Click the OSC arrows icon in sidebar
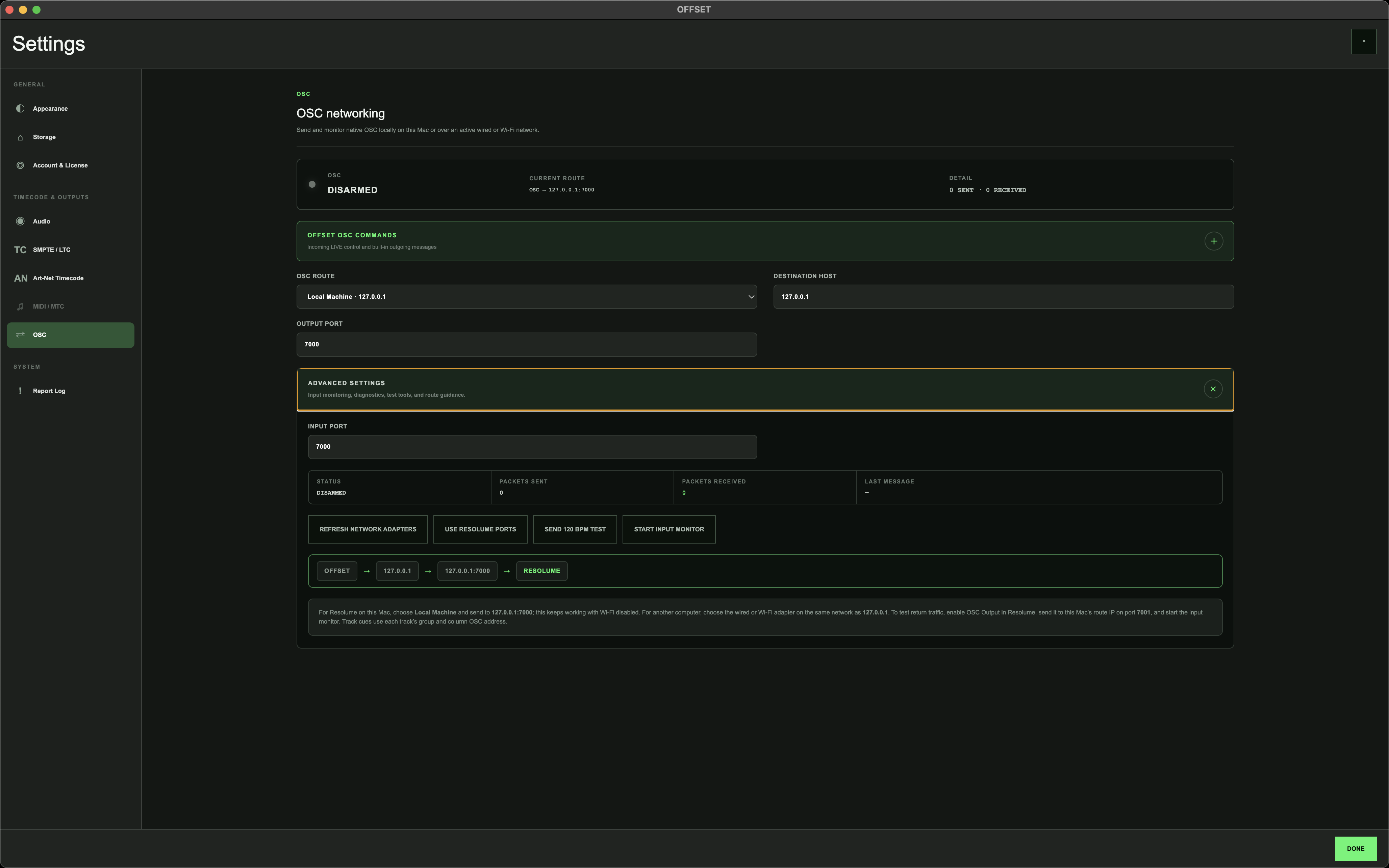 tap(20, 335)
